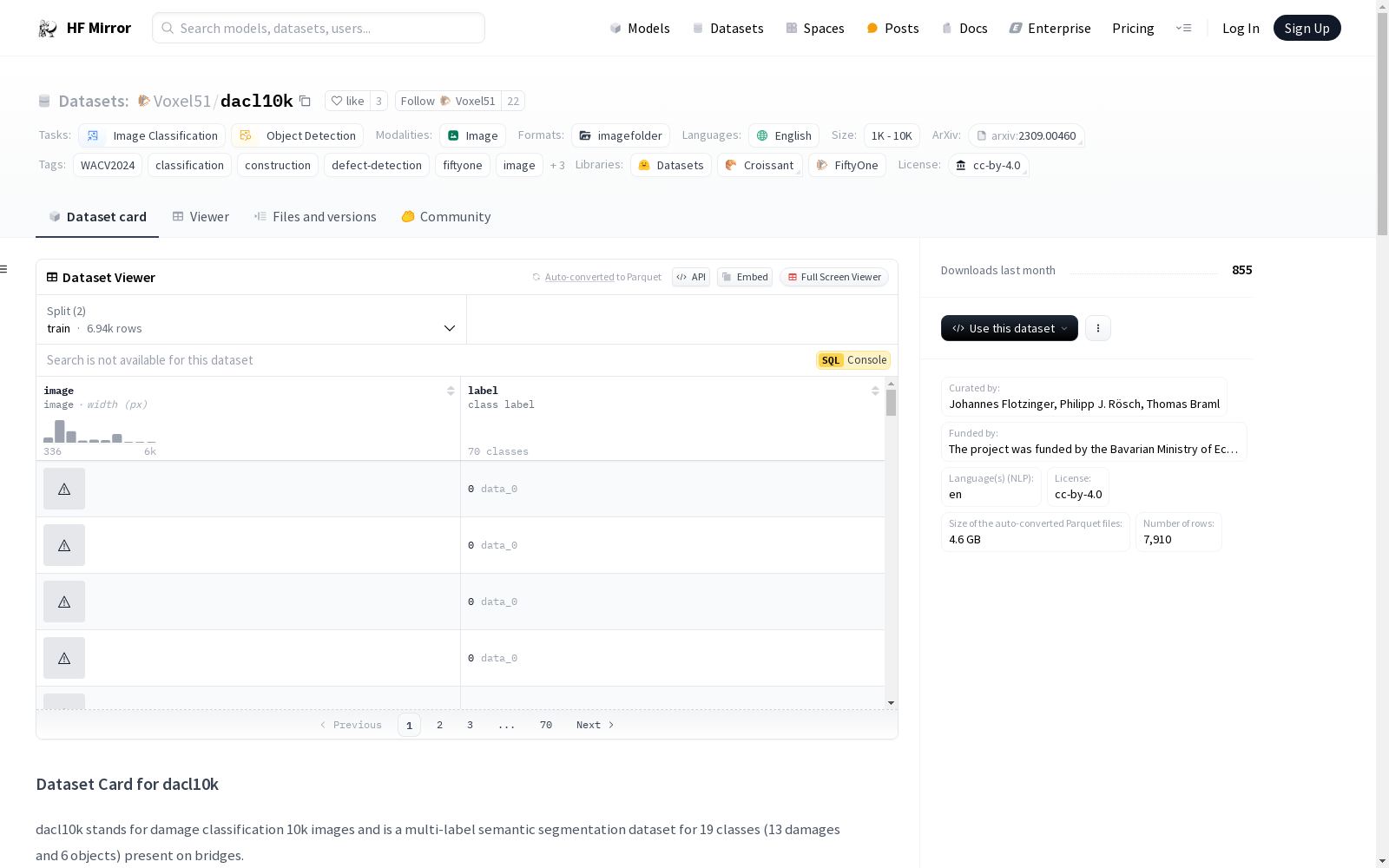Viewport: 1389px width, 868px height.
Task: Open the Spaces nav item
Action: tap(815, 28)
